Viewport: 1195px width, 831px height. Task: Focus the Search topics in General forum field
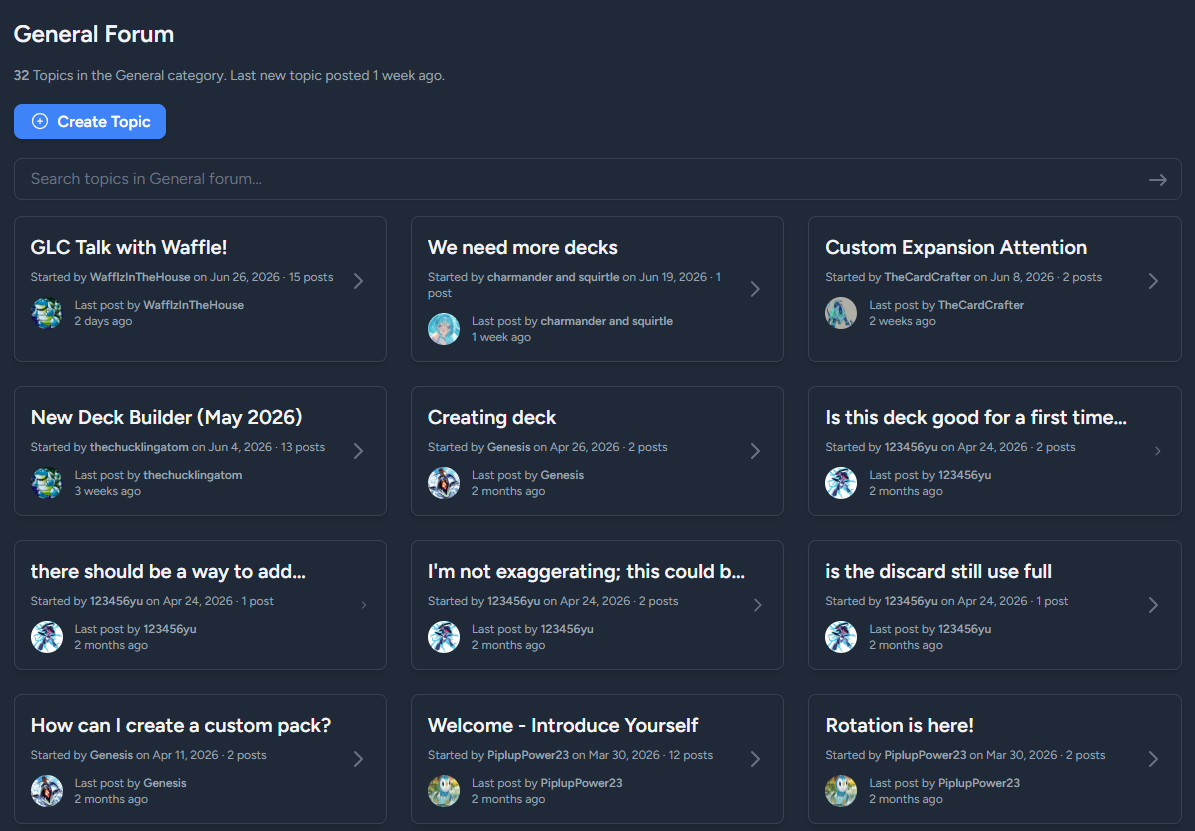pyautogui.click(x=598, y=179)
